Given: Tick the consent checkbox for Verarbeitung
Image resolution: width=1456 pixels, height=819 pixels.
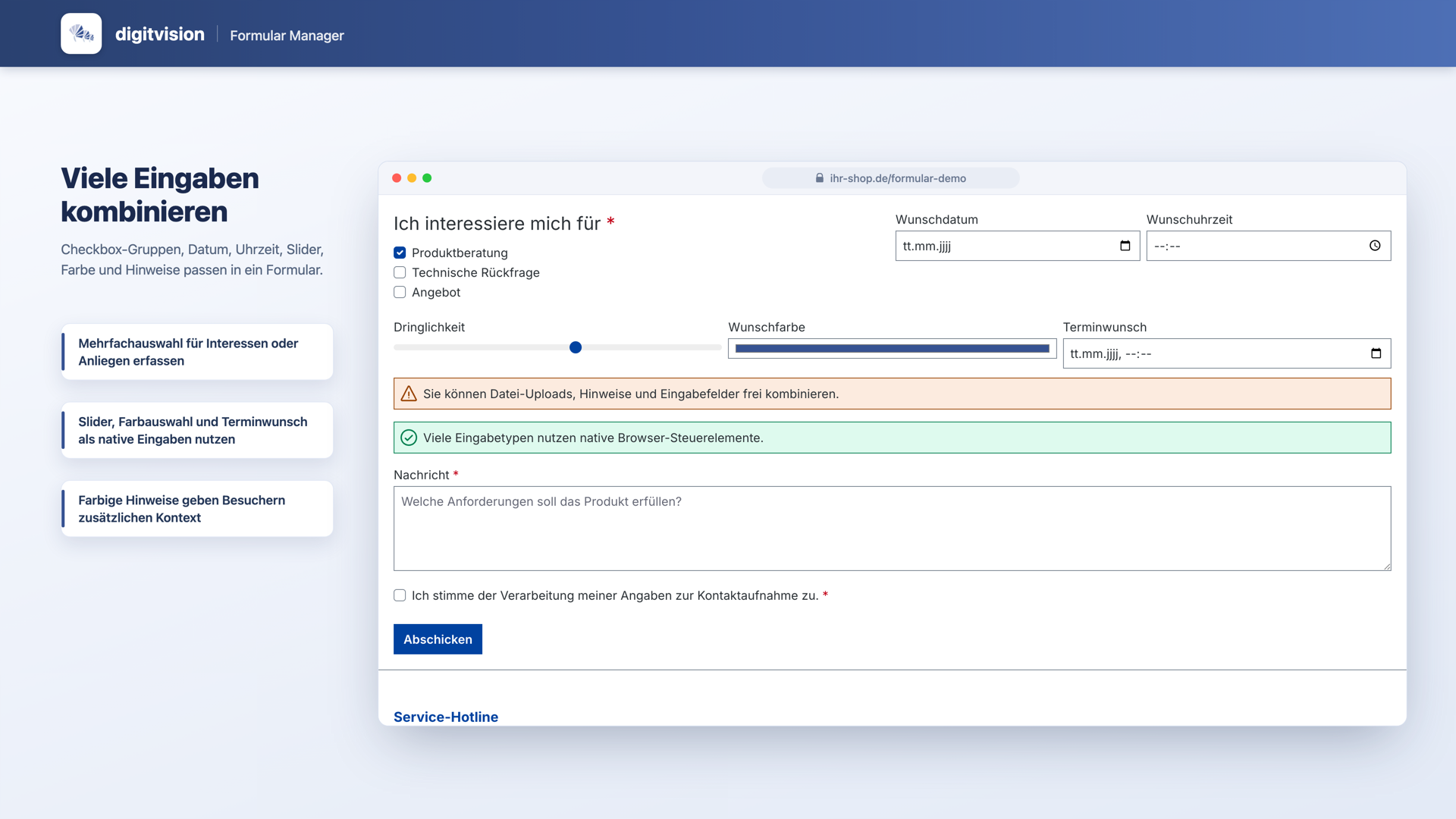Looking at the screenshot, I should (400, 595).
